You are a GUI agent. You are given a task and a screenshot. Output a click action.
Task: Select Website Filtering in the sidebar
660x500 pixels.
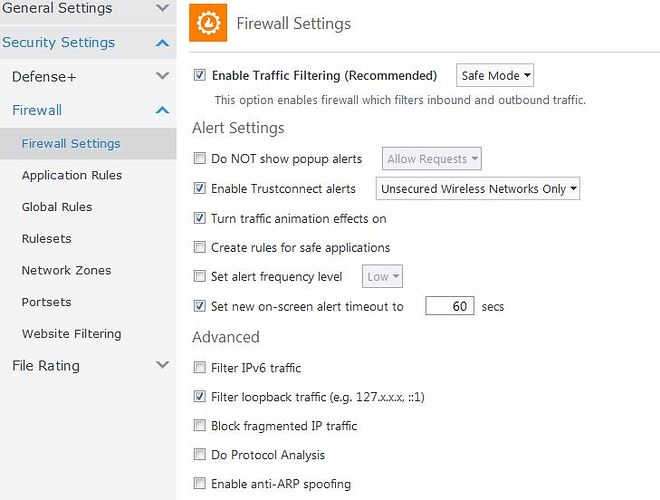72,334
